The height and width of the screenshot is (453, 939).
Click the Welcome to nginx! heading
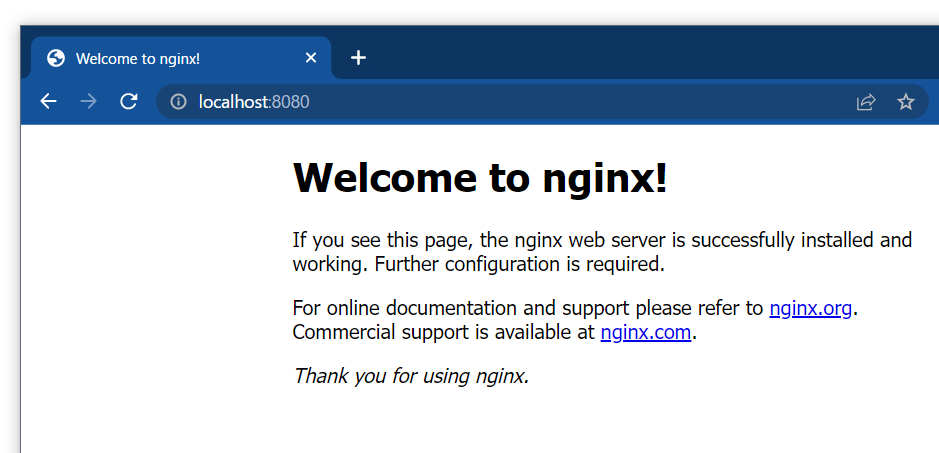click(x=480, y=177)
